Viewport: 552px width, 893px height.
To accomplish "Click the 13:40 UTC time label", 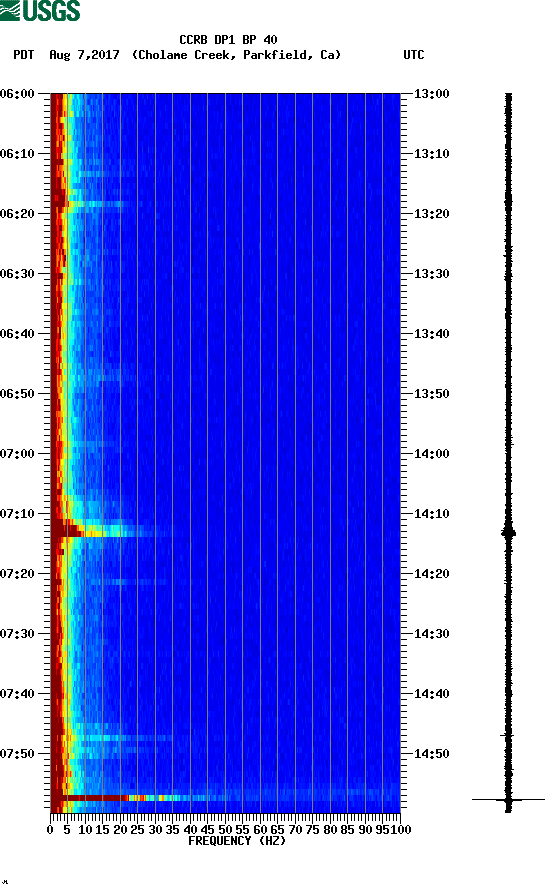I will (431, 334).
